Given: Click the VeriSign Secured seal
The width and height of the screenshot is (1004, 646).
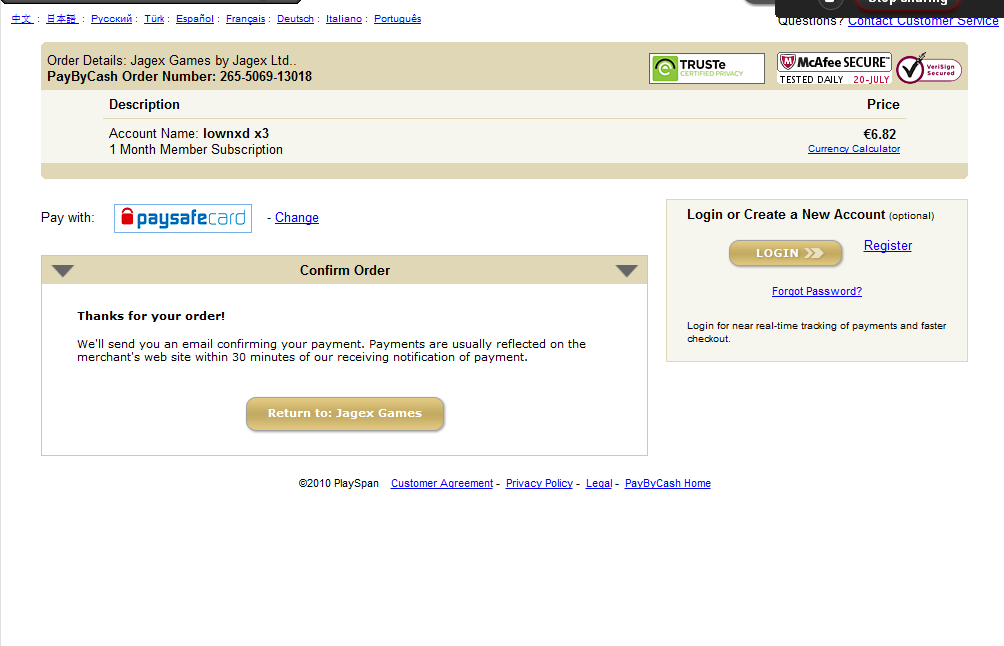Looking at the screenshot, I should tap(928, 69).
